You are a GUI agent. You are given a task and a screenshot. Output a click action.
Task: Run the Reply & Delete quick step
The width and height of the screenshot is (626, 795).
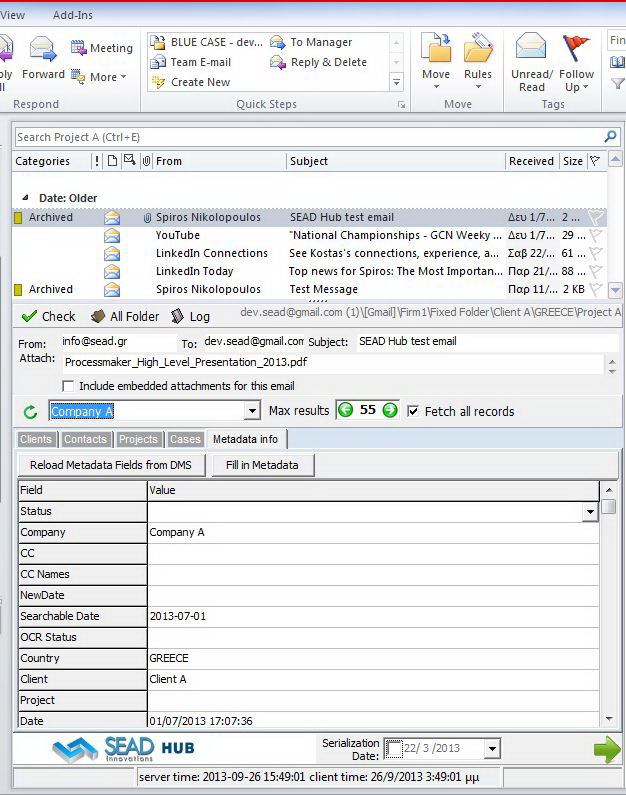point(318,62)
